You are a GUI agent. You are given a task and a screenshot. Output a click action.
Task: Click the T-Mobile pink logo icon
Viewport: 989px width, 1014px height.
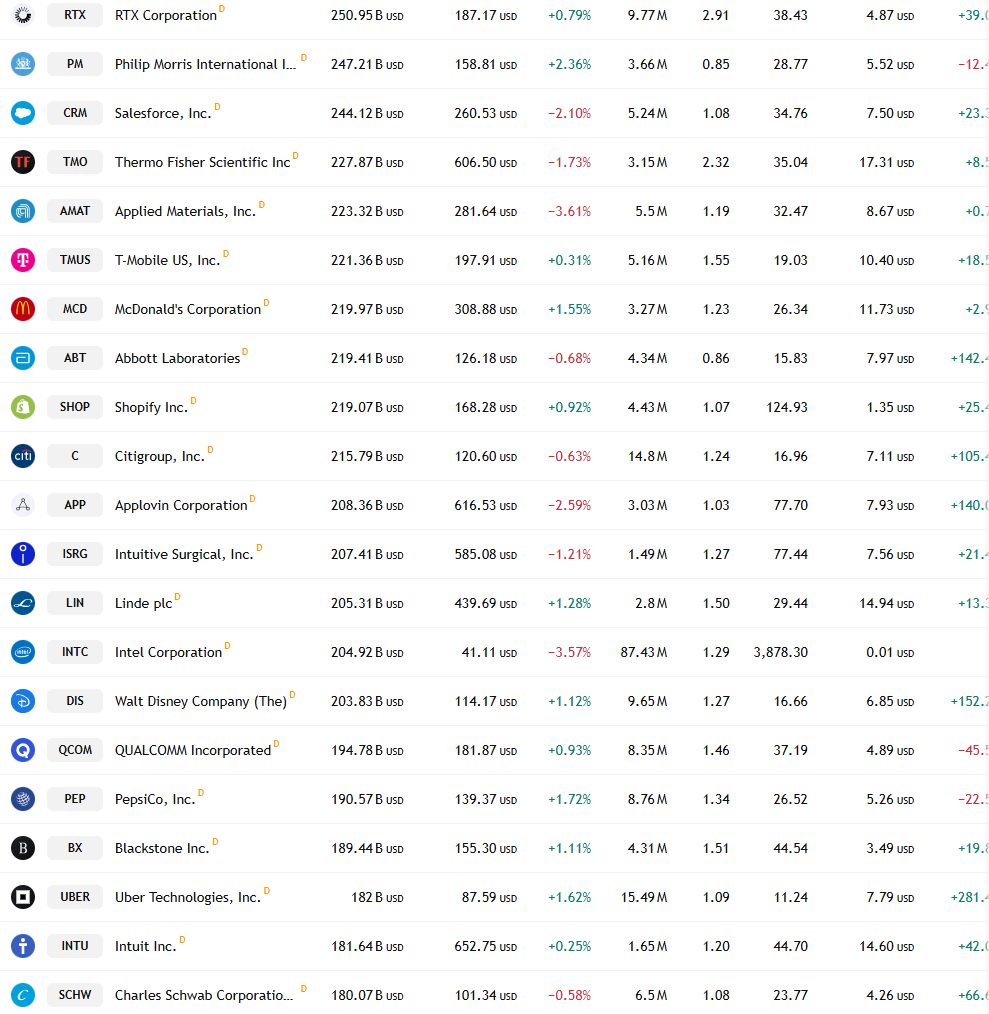pos(23,260)
